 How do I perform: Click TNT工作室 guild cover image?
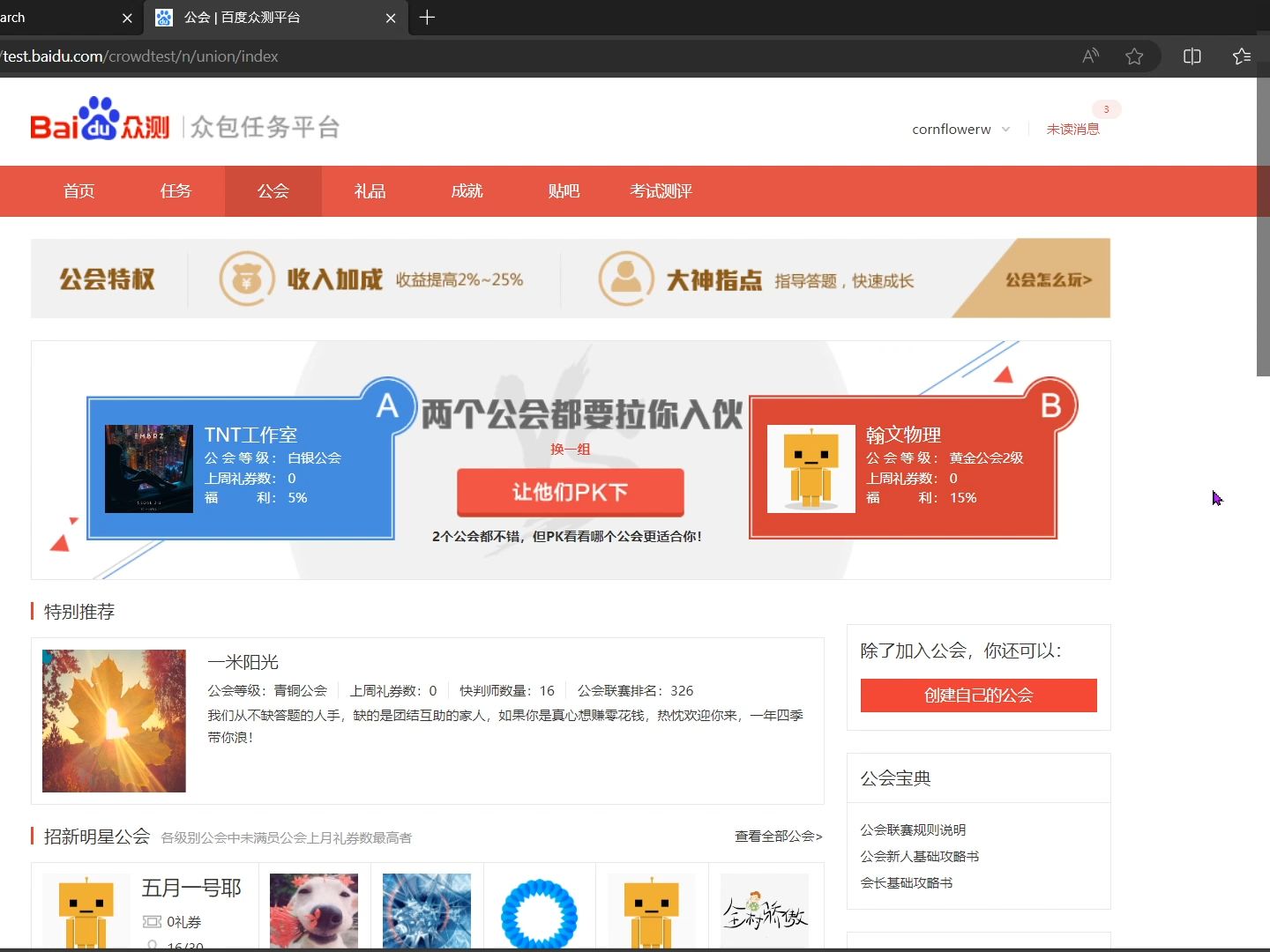[149, 469]
